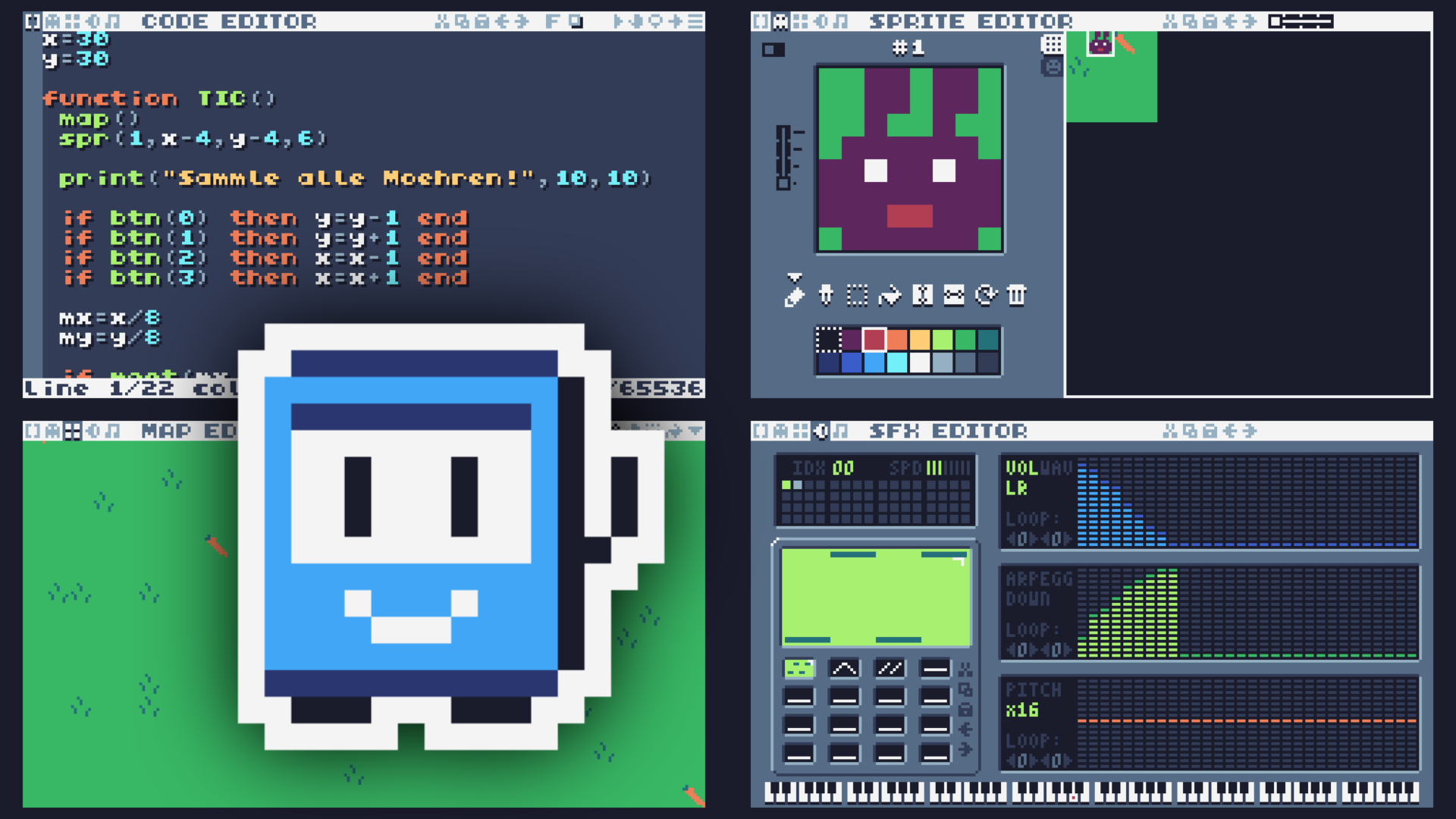Click the ARPEGG loop start left arrow
Image resolution: width=1456 pixels, height=819 pixels.
(1011, 650)
